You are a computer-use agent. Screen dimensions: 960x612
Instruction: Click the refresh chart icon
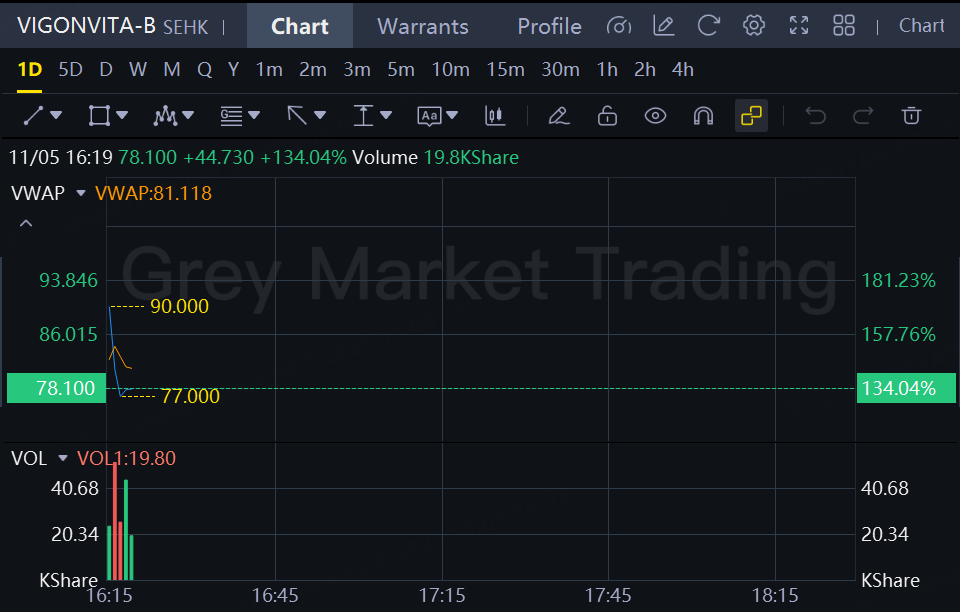click(708, 26)
